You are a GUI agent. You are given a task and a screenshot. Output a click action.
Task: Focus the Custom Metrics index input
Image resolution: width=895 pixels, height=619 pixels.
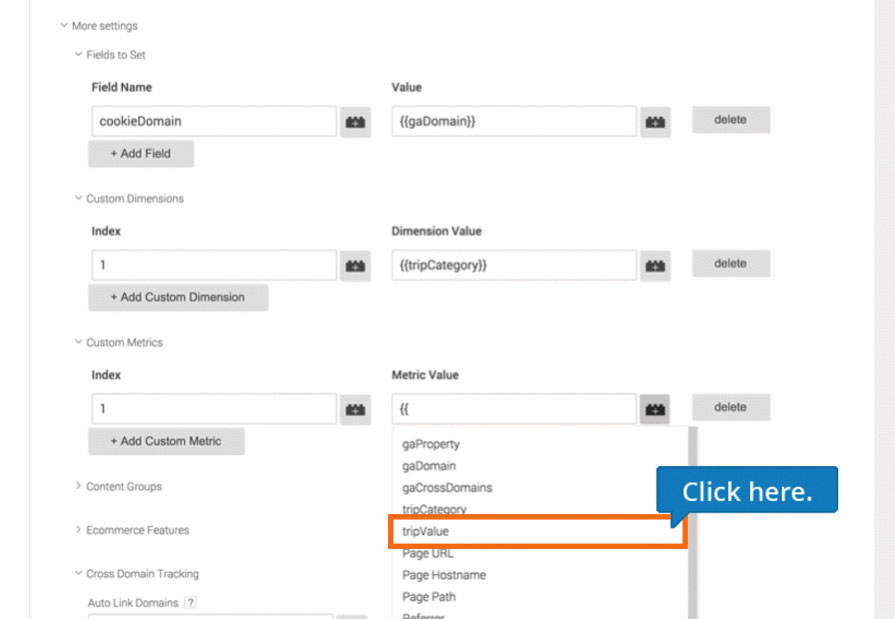click(214, 409)
